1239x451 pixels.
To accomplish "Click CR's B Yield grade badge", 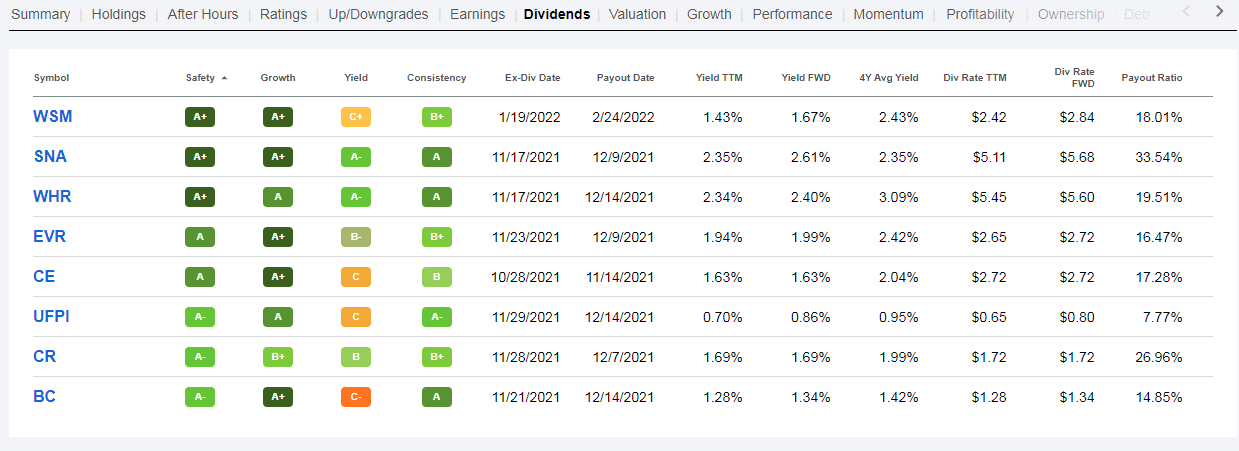I will tap(356, 357).
